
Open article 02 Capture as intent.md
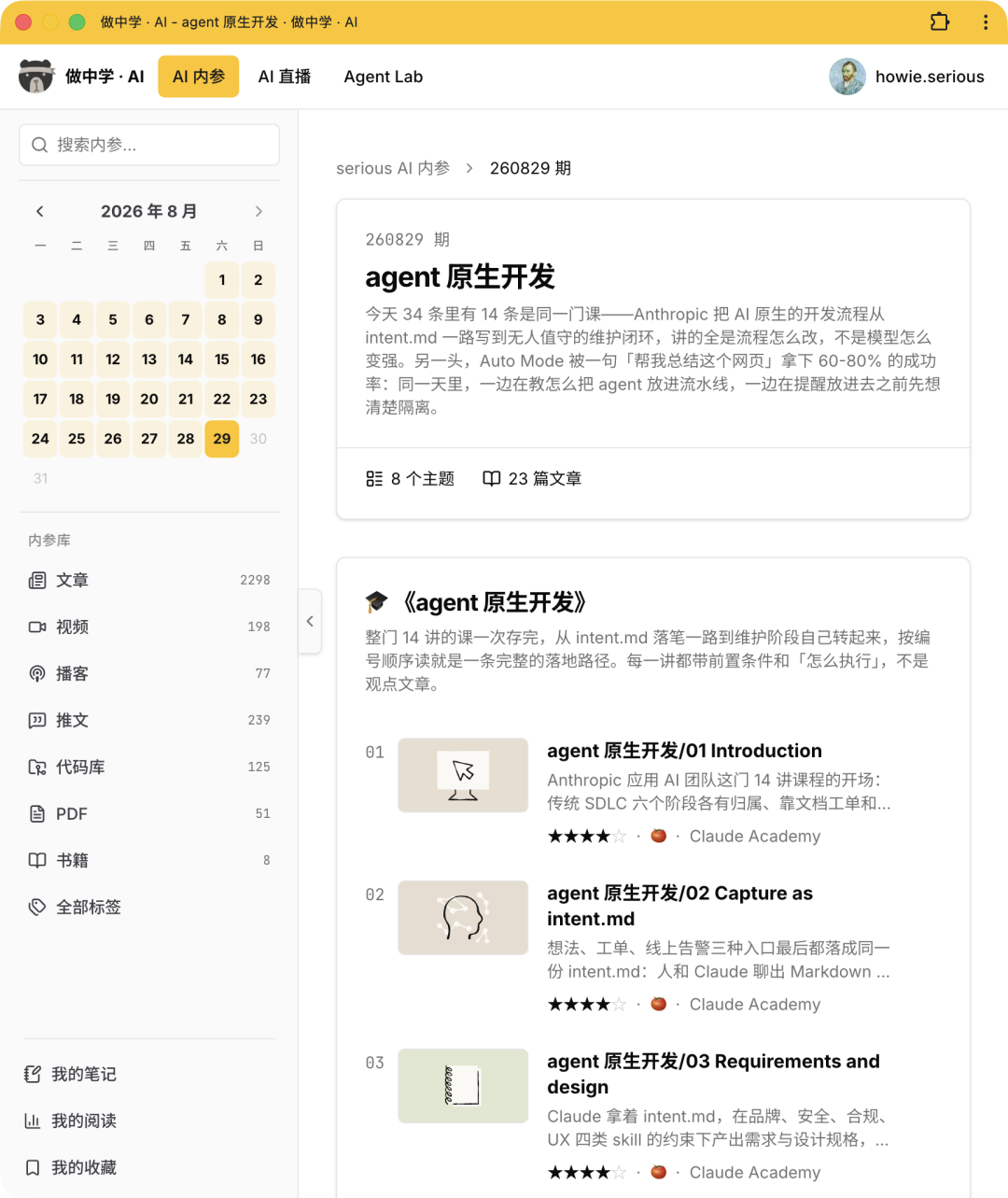pos(679,906)
